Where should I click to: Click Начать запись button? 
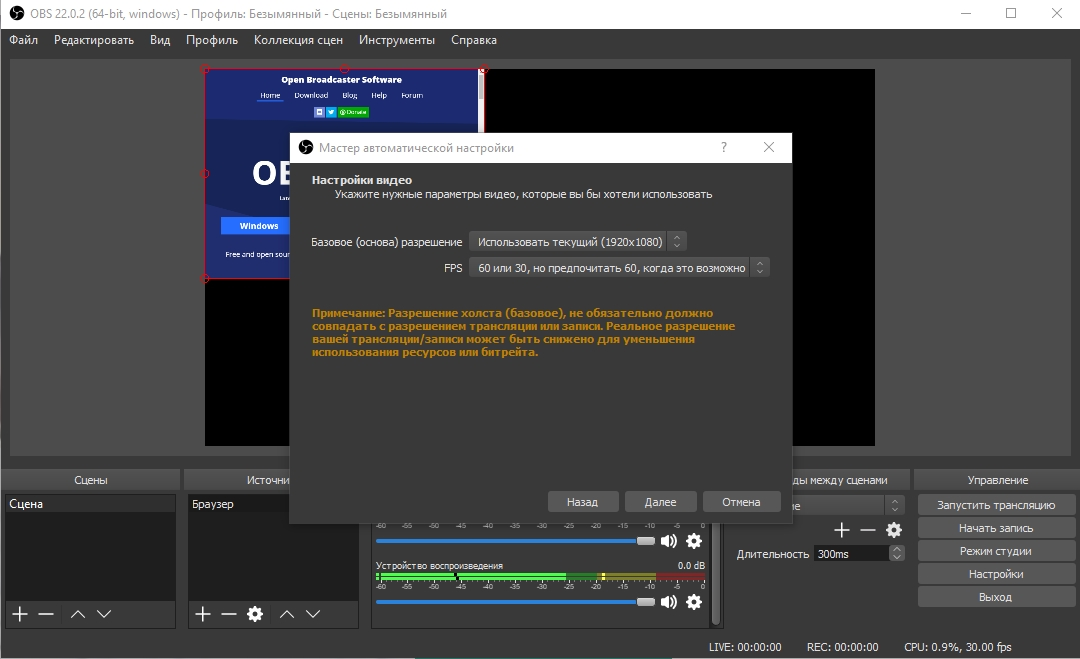click(996, 528)
